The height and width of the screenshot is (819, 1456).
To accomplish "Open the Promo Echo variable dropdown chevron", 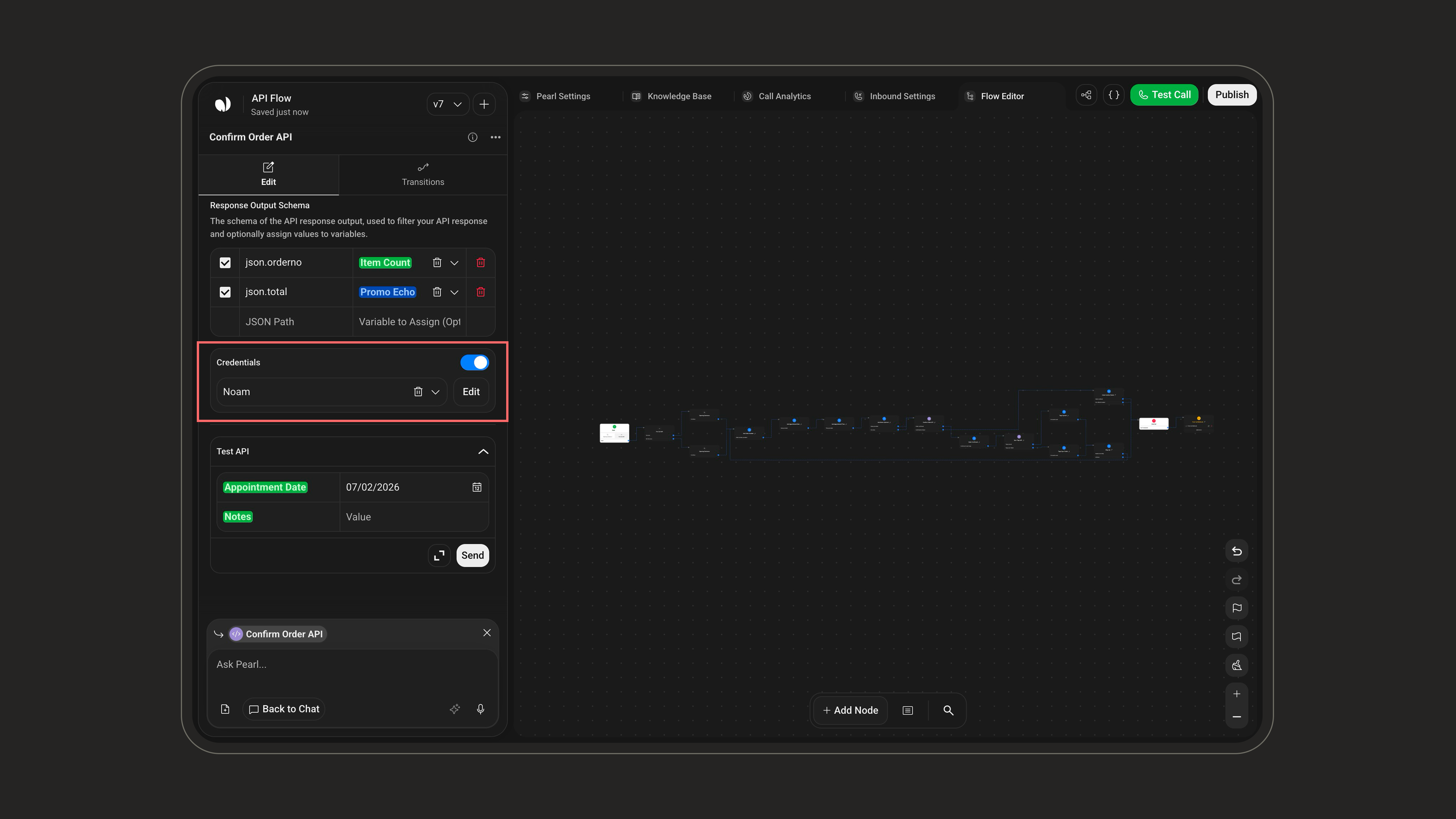I will pyautogui.click(x=454, y=292).
